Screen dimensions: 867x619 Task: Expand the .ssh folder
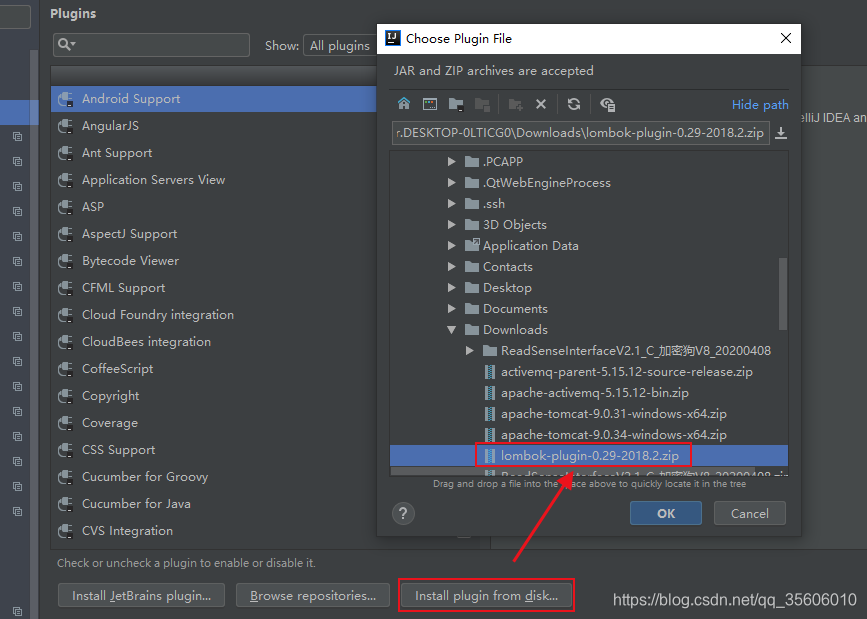[x=452, y=204]
